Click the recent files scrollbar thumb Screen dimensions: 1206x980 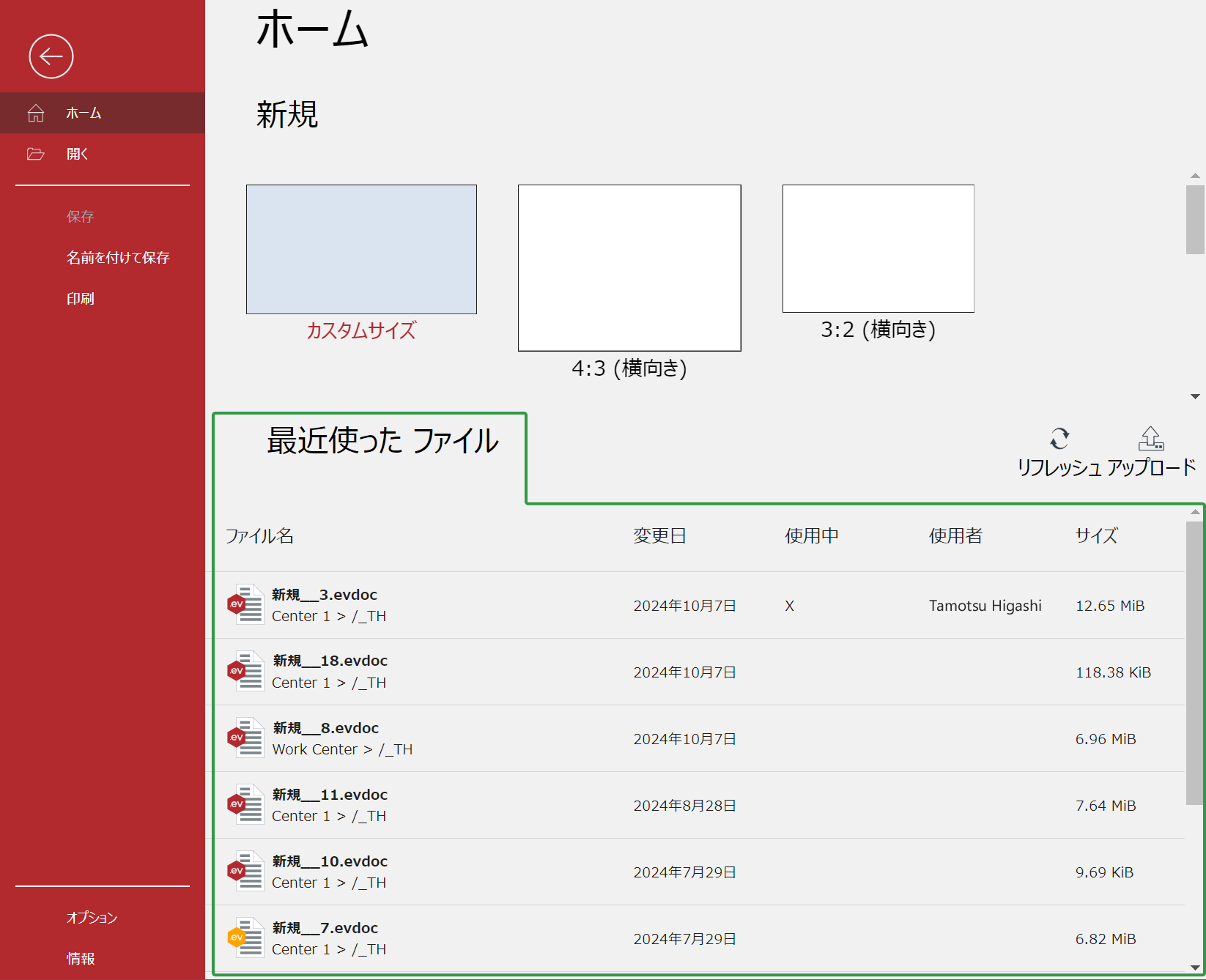point(1195,664)
